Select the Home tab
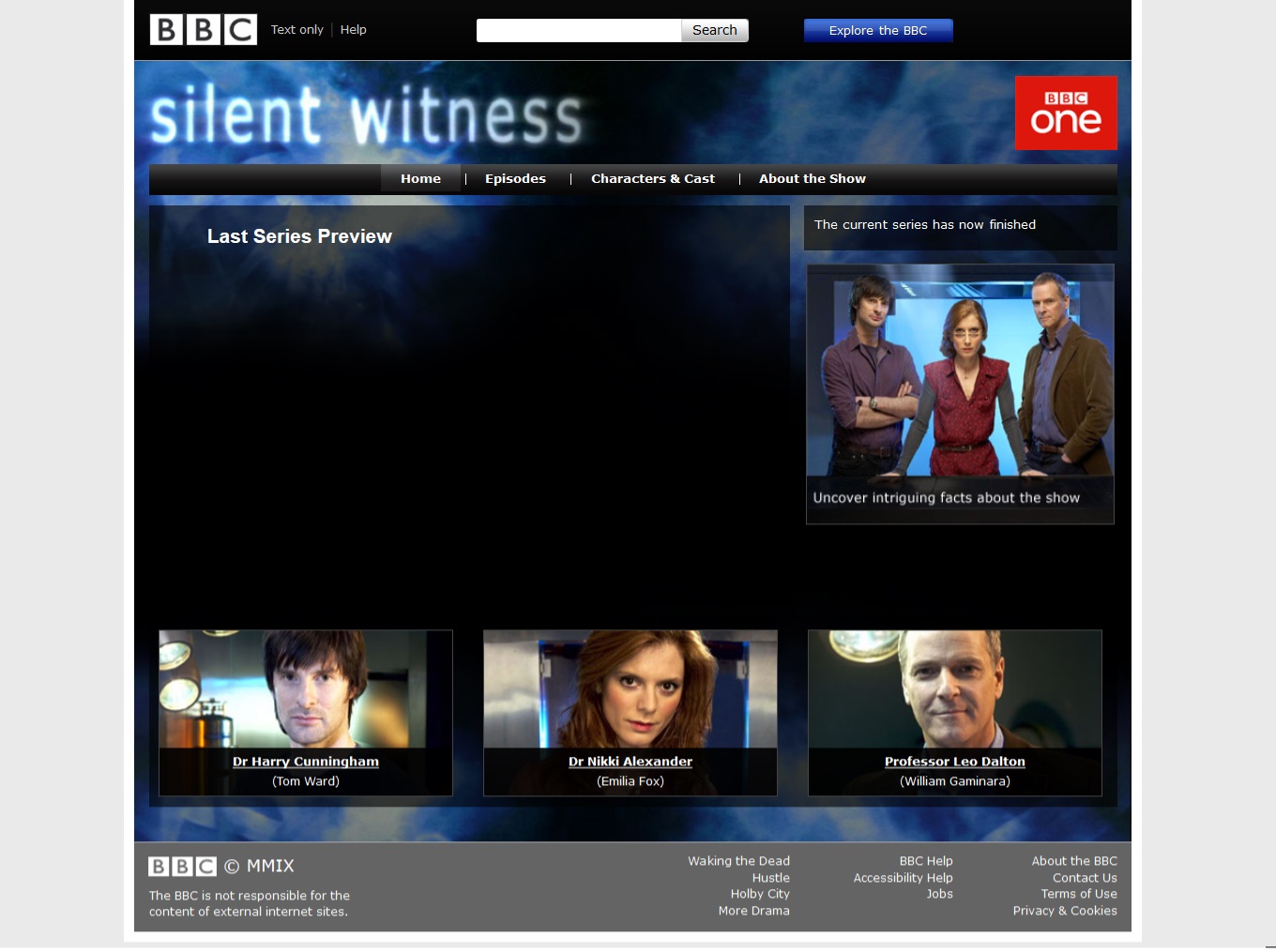The image size is (1276, 952). tap(420, 178)
